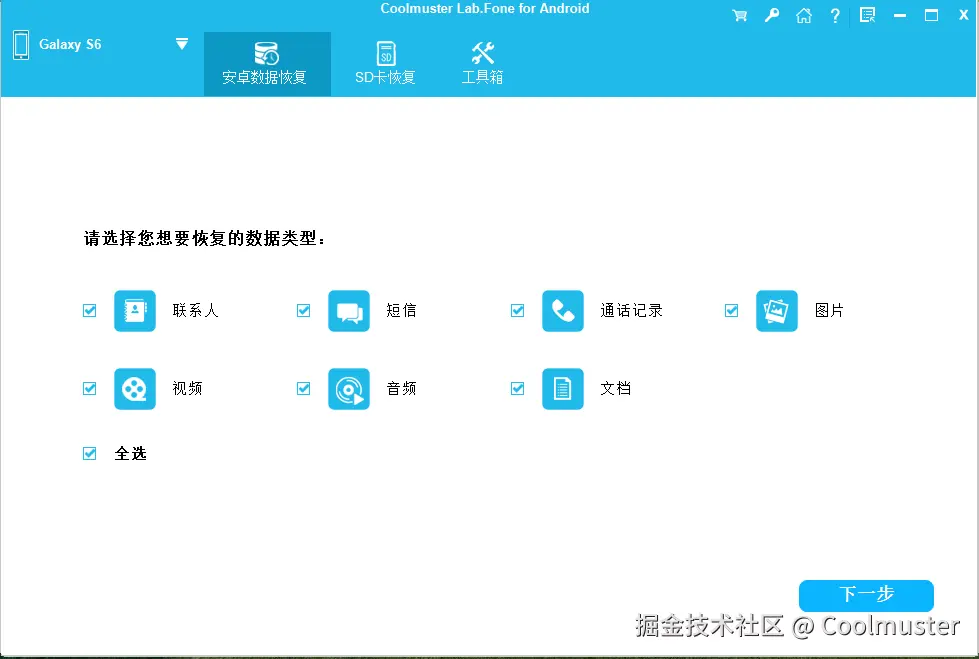The width and height of the screenshot is (979, 659).
Task: Open the 工具箱 toolbox tab
Action: 482,63
